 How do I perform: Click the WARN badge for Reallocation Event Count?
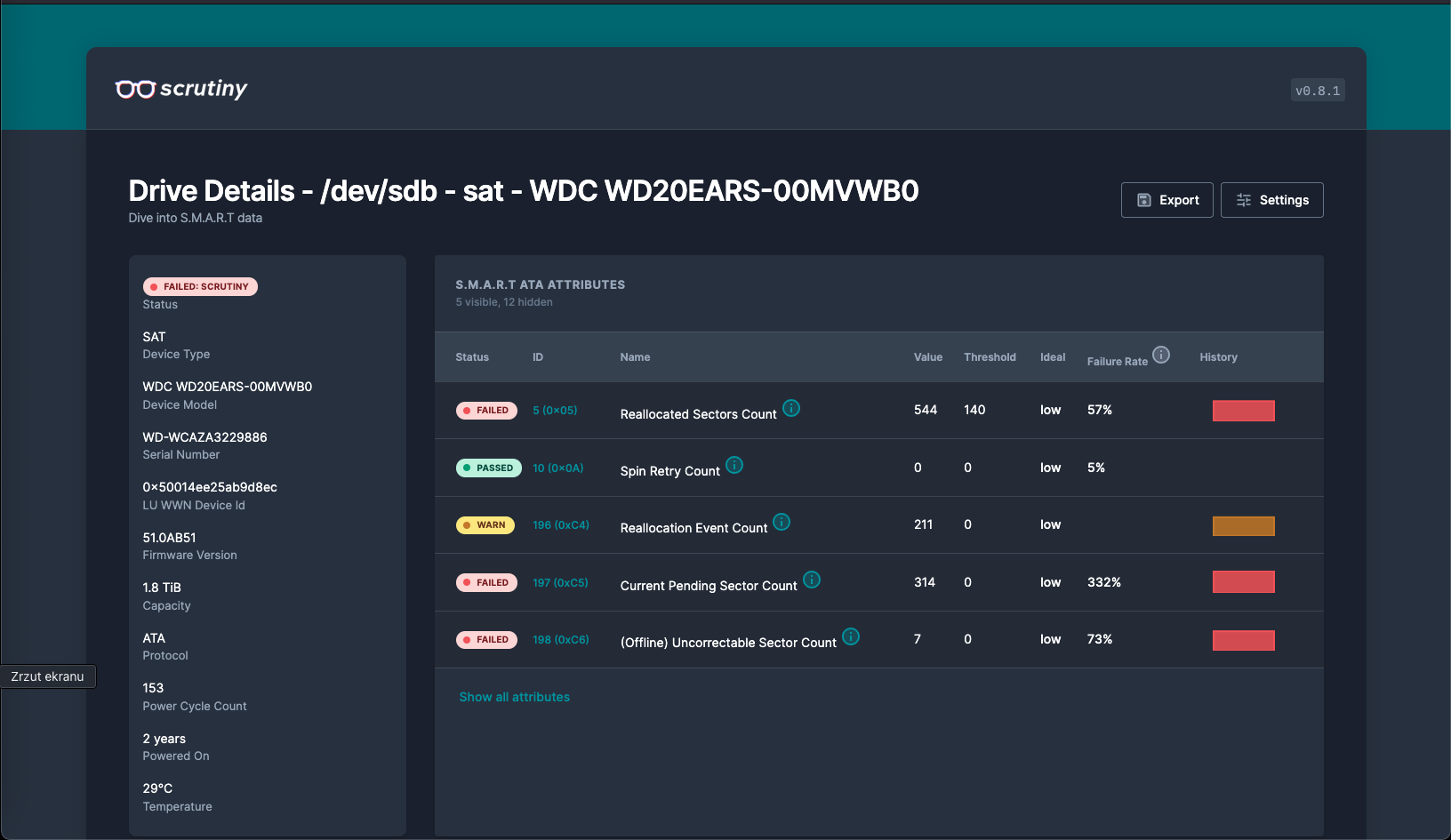pyautogui.click(x=485, y=525)
